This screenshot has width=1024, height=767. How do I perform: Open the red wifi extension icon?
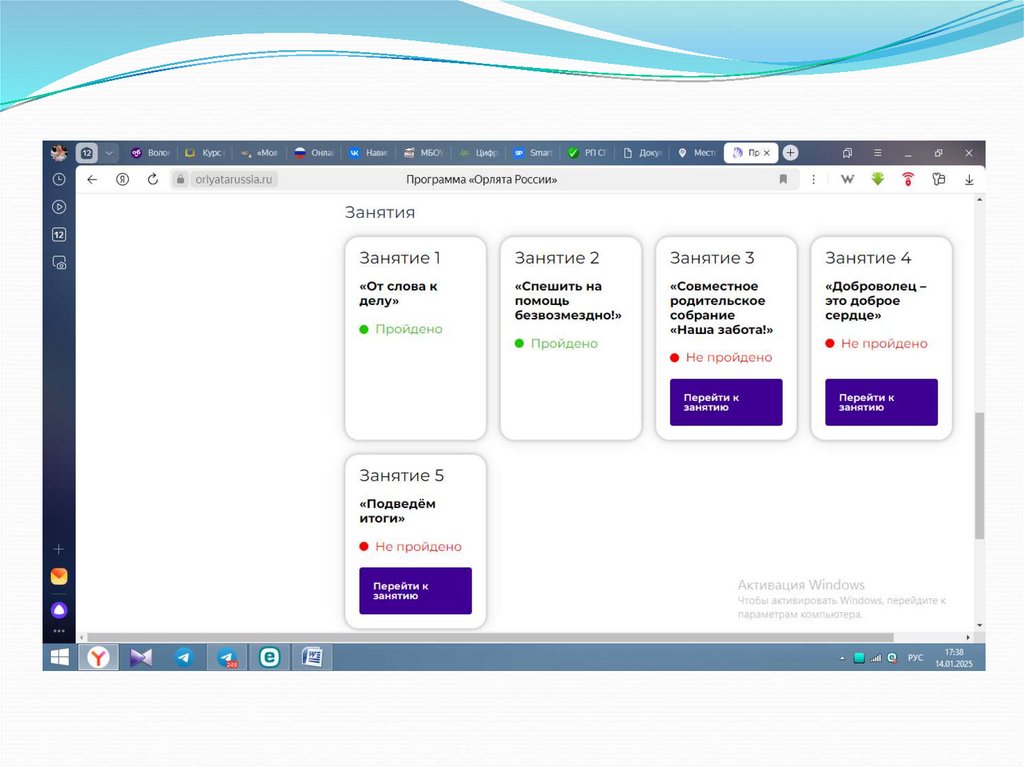908,179
